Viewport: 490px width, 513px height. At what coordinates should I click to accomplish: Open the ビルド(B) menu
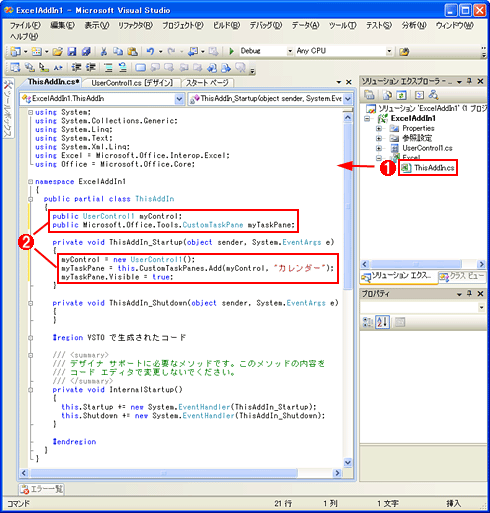226,25
